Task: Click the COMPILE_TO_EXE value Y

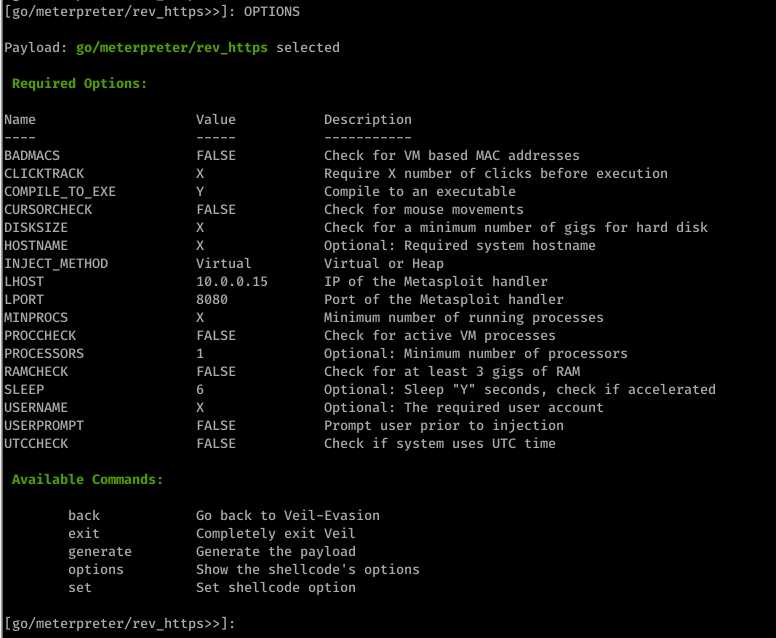Action: [200, 192]
